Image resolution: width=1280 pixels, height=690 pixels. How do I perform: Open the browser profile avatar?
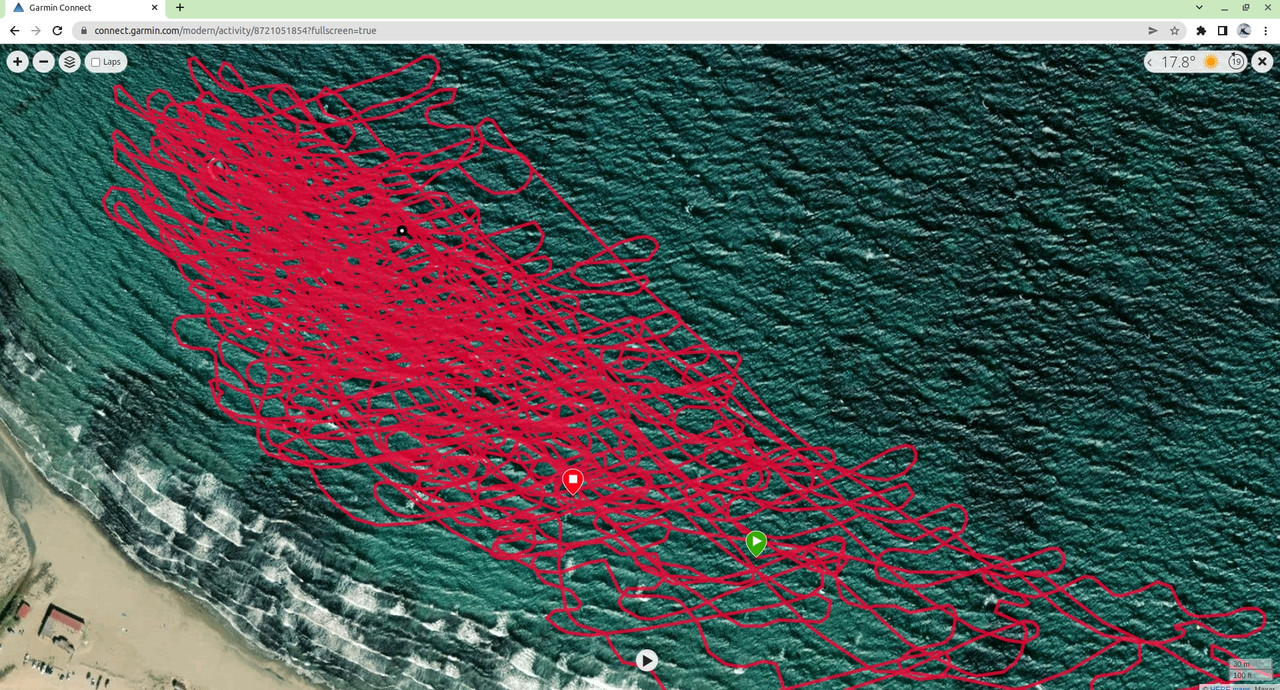coord(1244,31)
